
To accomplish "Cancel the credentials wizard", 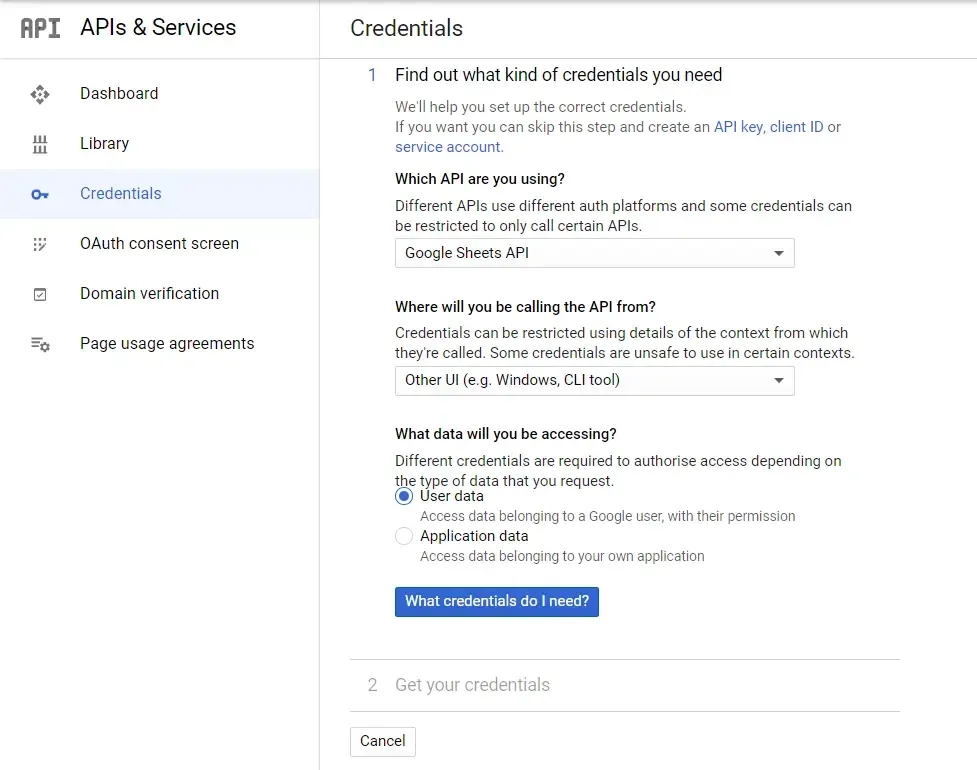I will [x=383, y=741].
